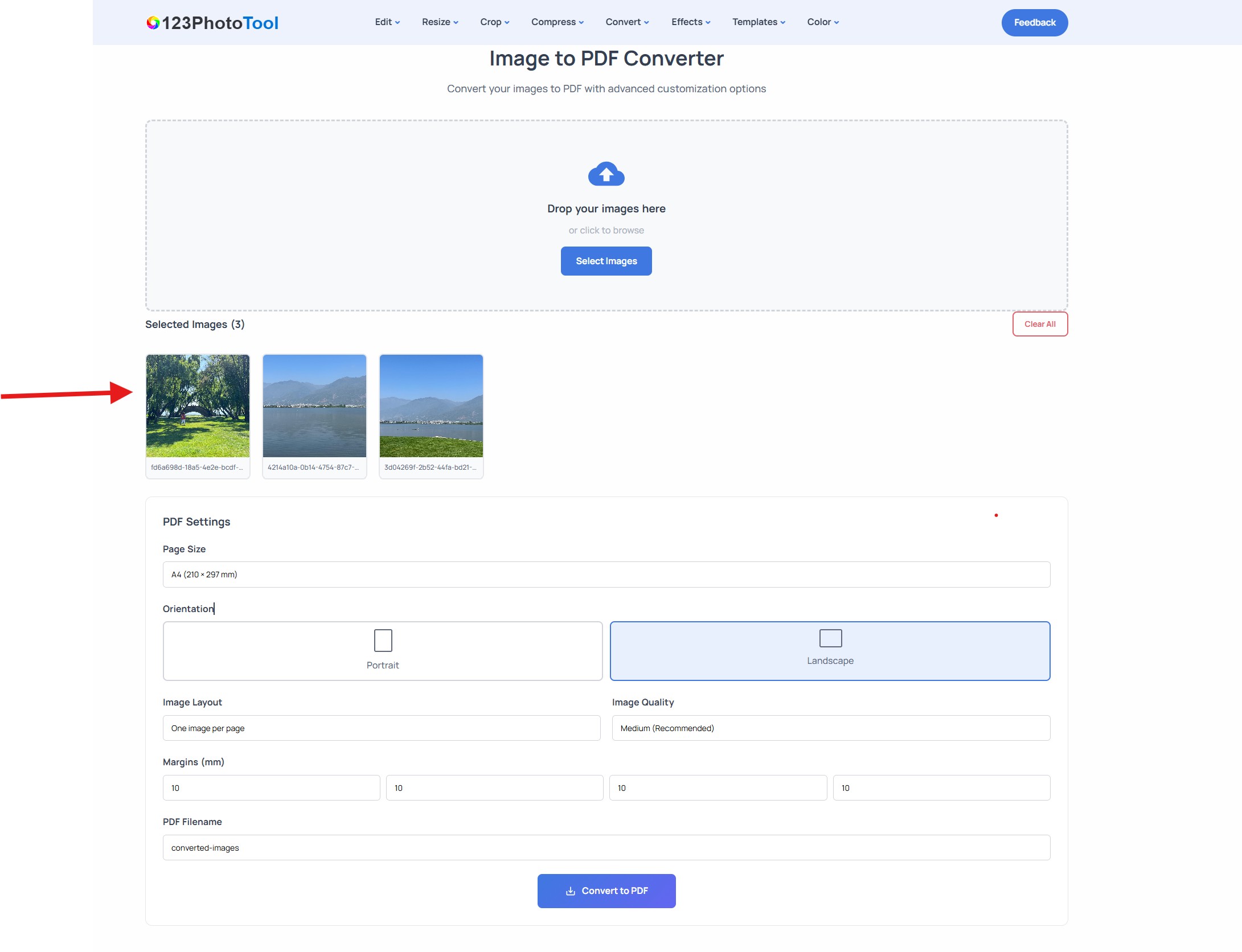Open the Compress menu
The image size is (1242, 952).
click(x=557, y=22)
